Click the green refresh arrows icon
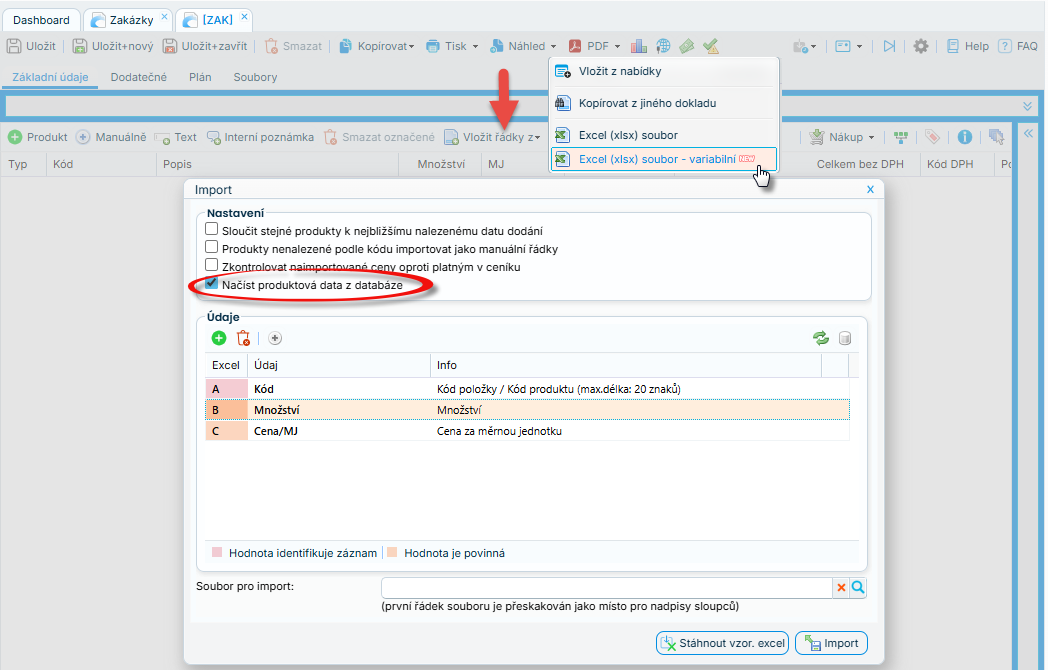Viewport: 1048px width, 670px height. [821, 338]
